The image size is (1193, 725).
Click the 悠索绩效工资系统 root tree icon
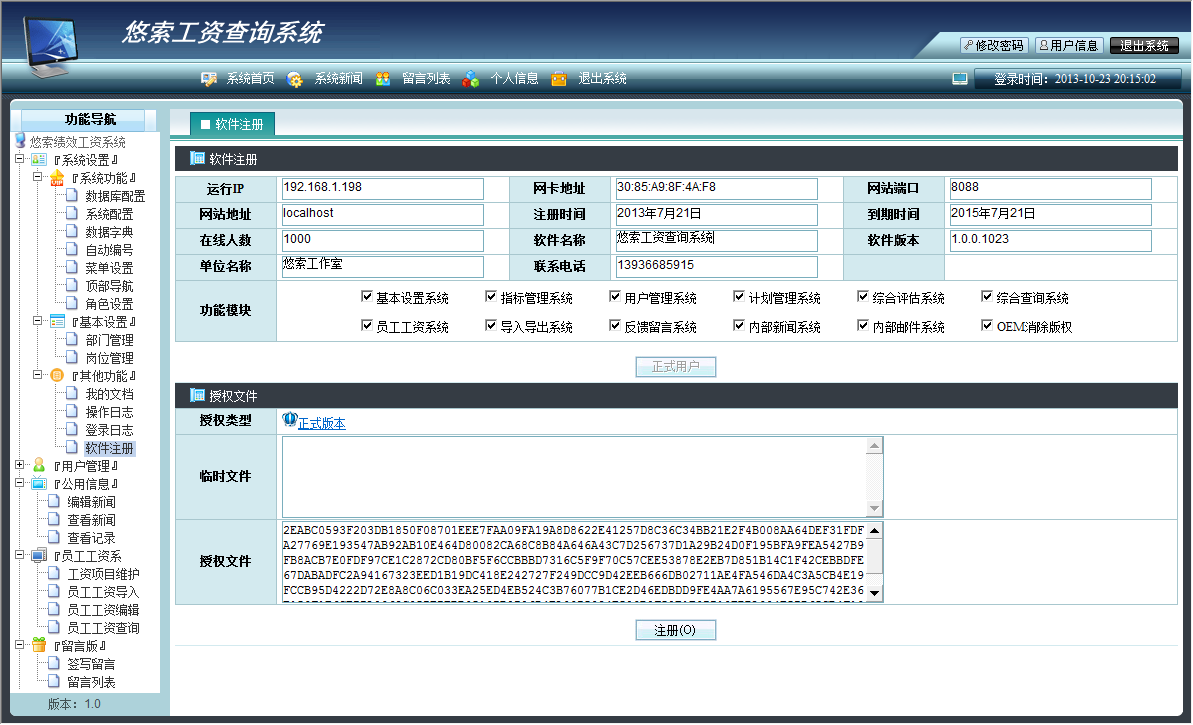tap(21, 141)
